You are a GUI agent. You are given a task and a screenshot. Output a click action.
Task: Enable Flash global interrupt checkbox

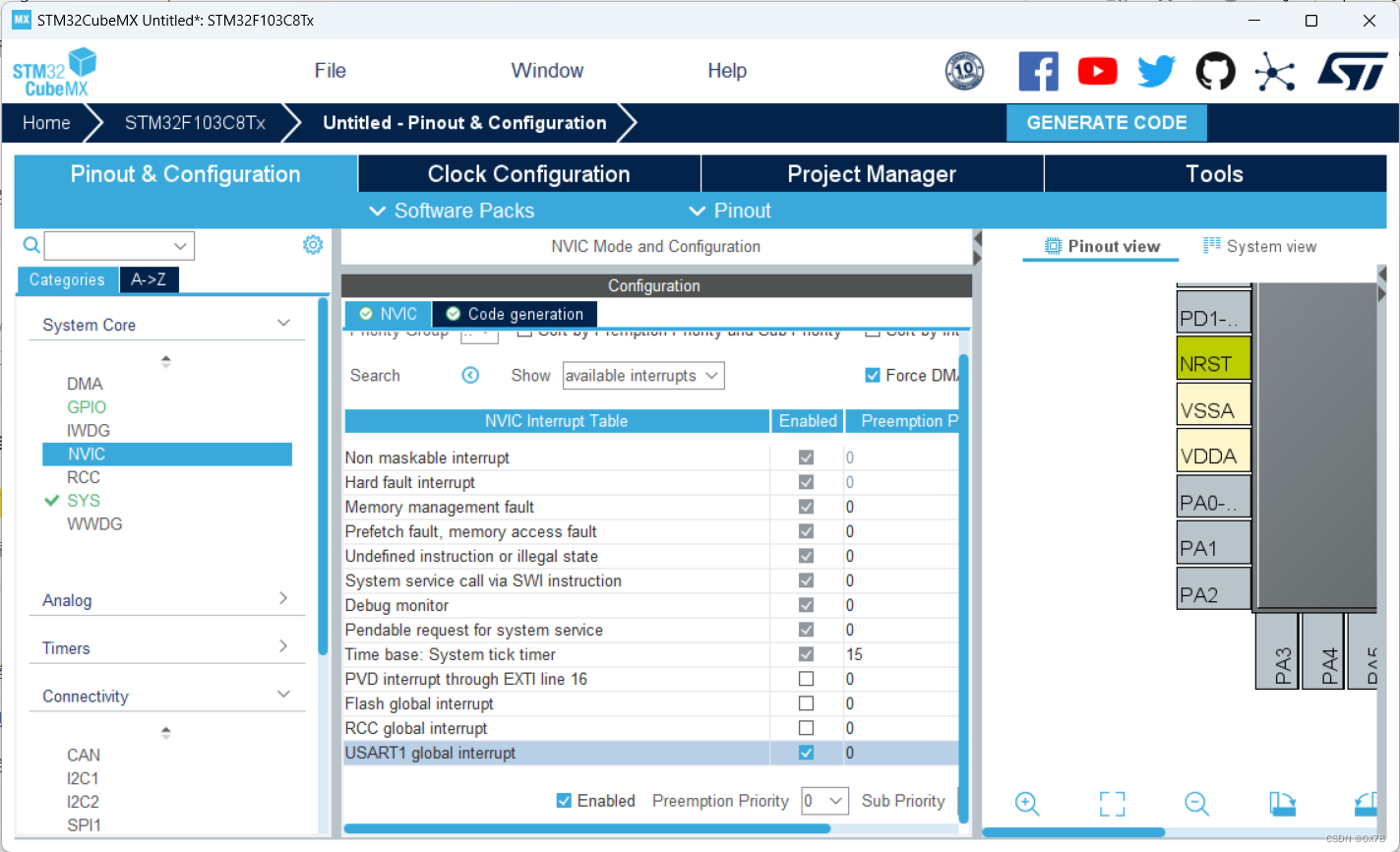pyautogui.click(x=806, y=703)
